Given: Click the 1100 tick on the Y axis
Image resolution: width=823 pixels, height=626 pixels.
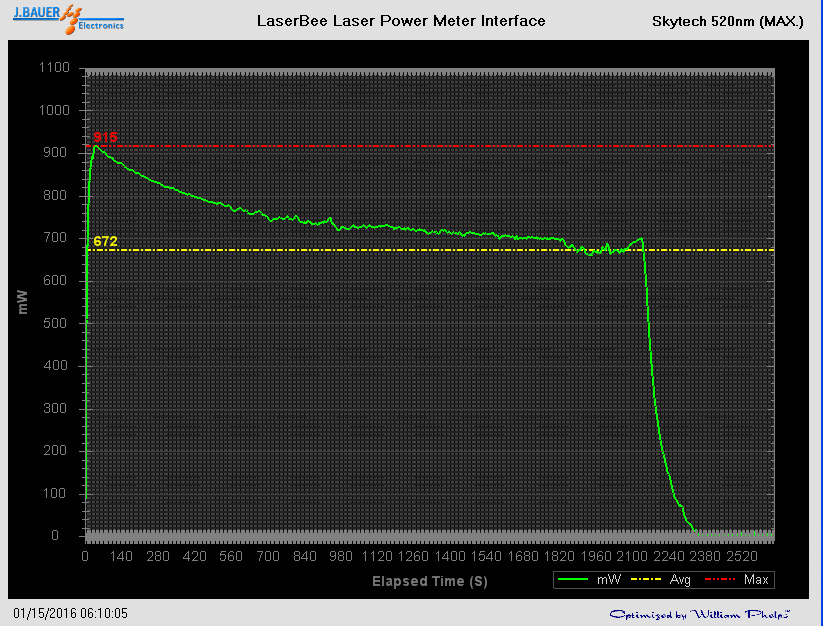Looking at the screenshot, I should [54, 68].
